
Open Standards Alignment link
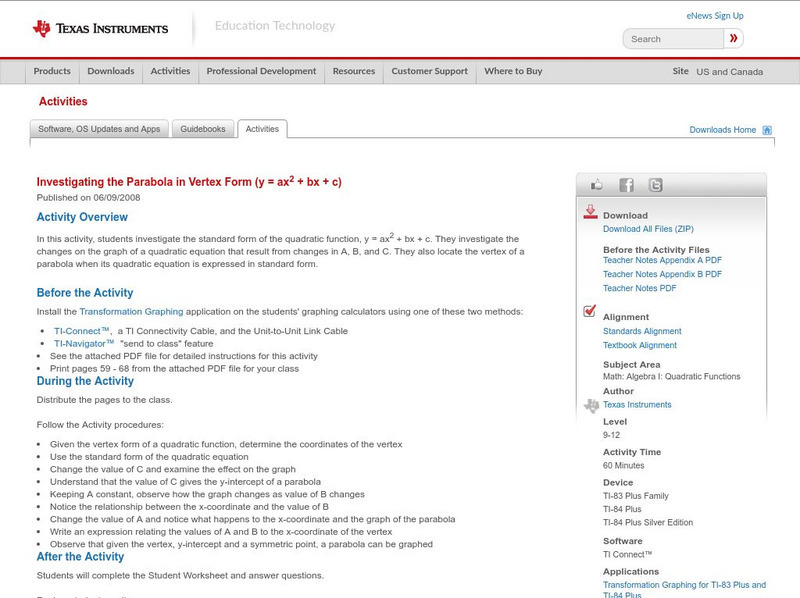coord(642,331)
